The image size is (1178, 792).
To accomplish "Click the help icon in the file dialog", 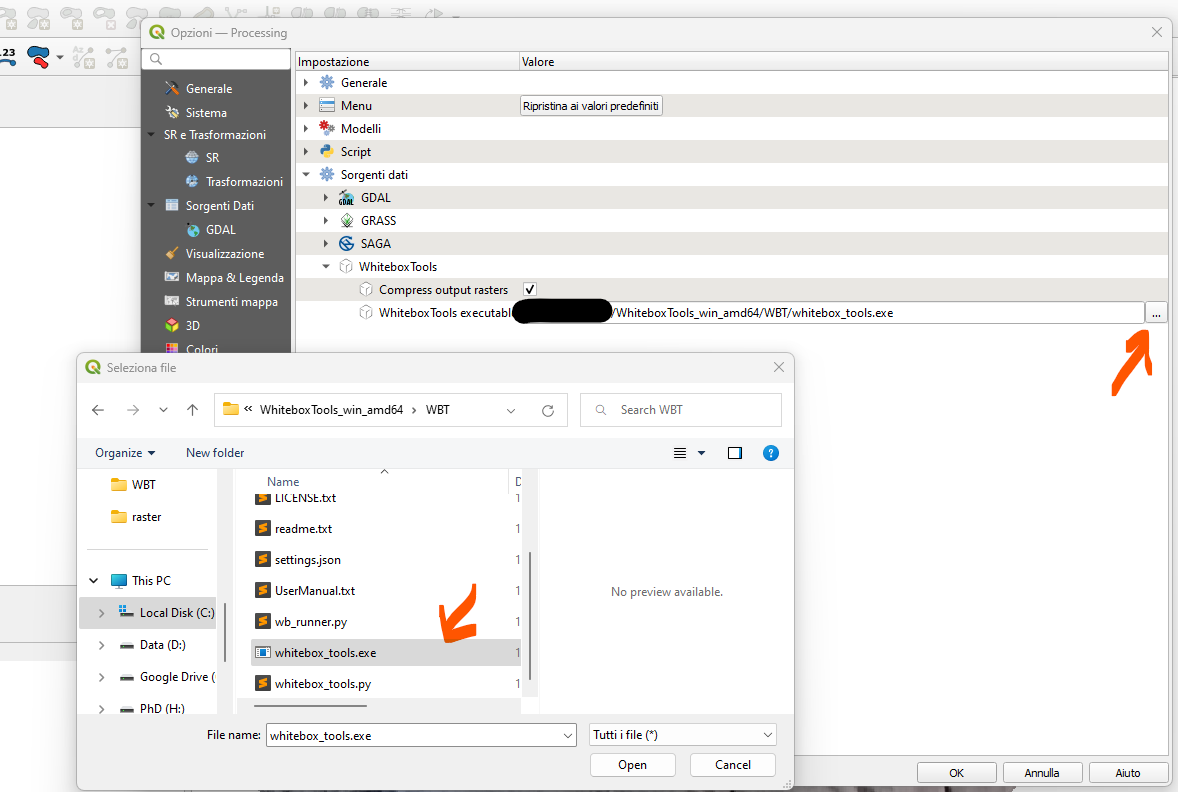I will [770, 452].
